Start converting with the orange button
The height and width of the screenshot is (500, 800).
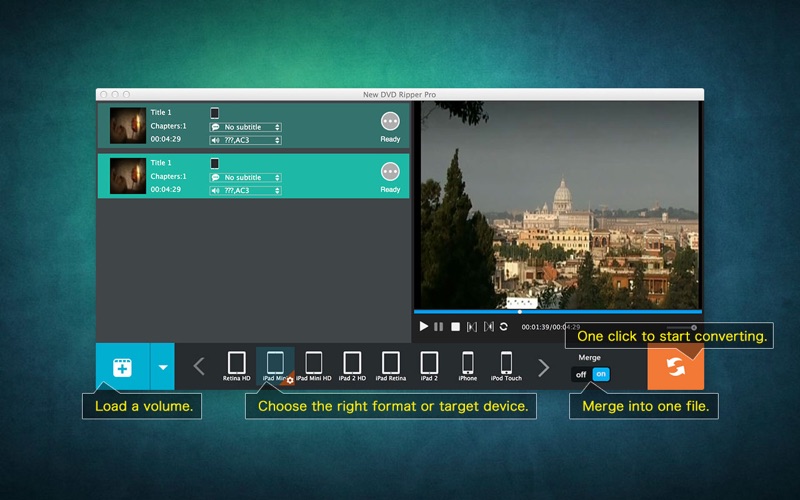pos(676,366)
